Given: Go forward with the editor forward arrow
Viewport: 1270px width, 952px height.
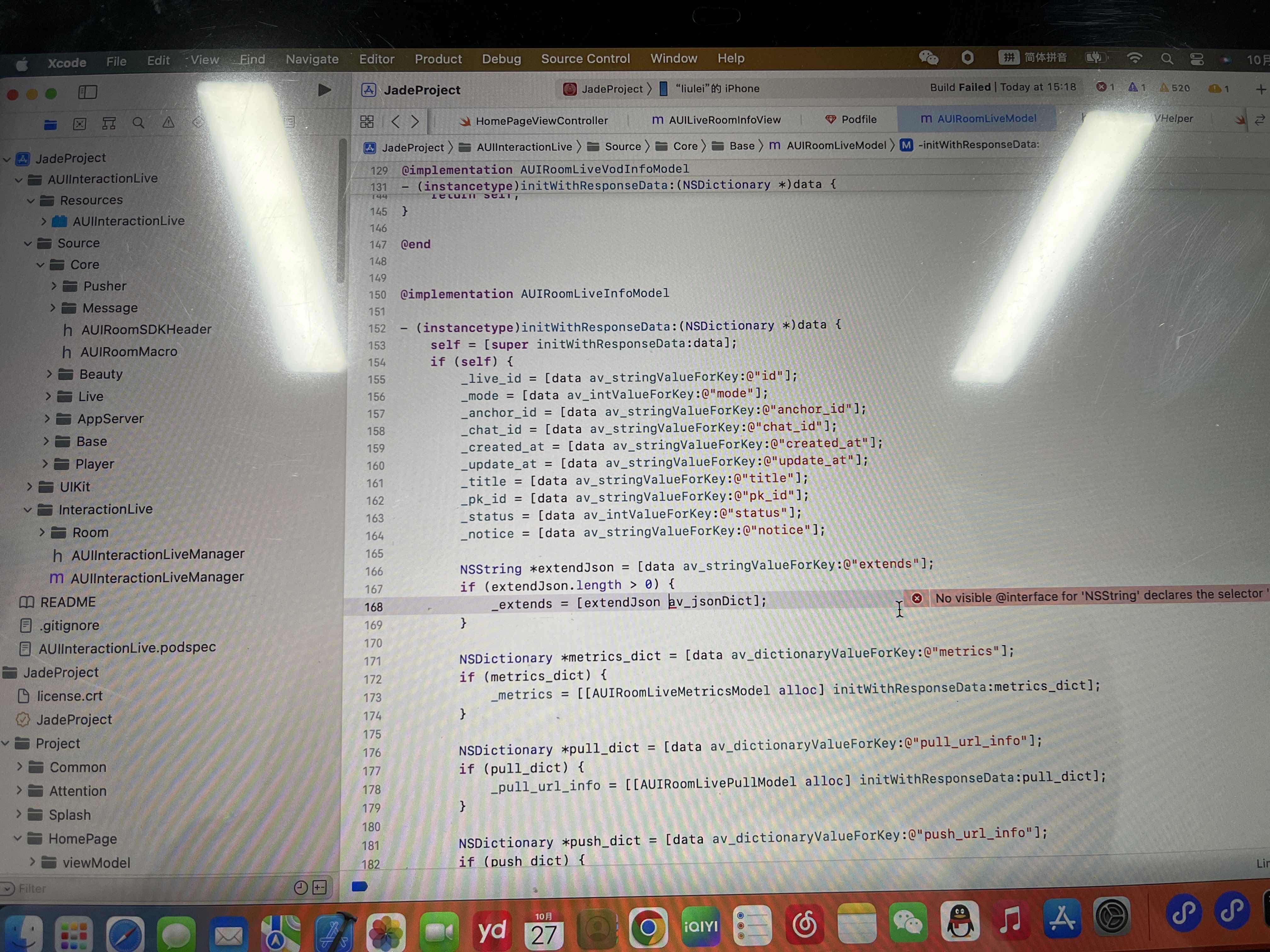Looking at the screenshot, I should point(415,121).
